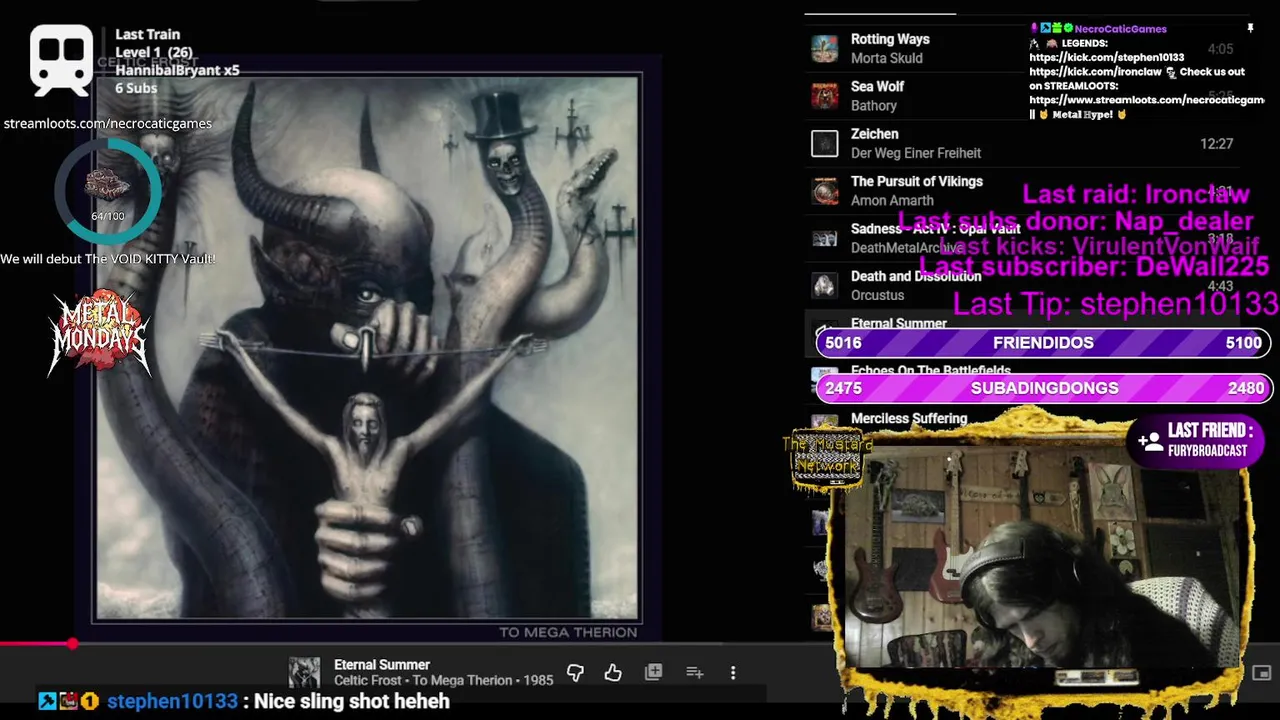The image size is (1280, 720).
Task: Click stephen10133 username in bottom chat
Action: pos(172,701)
